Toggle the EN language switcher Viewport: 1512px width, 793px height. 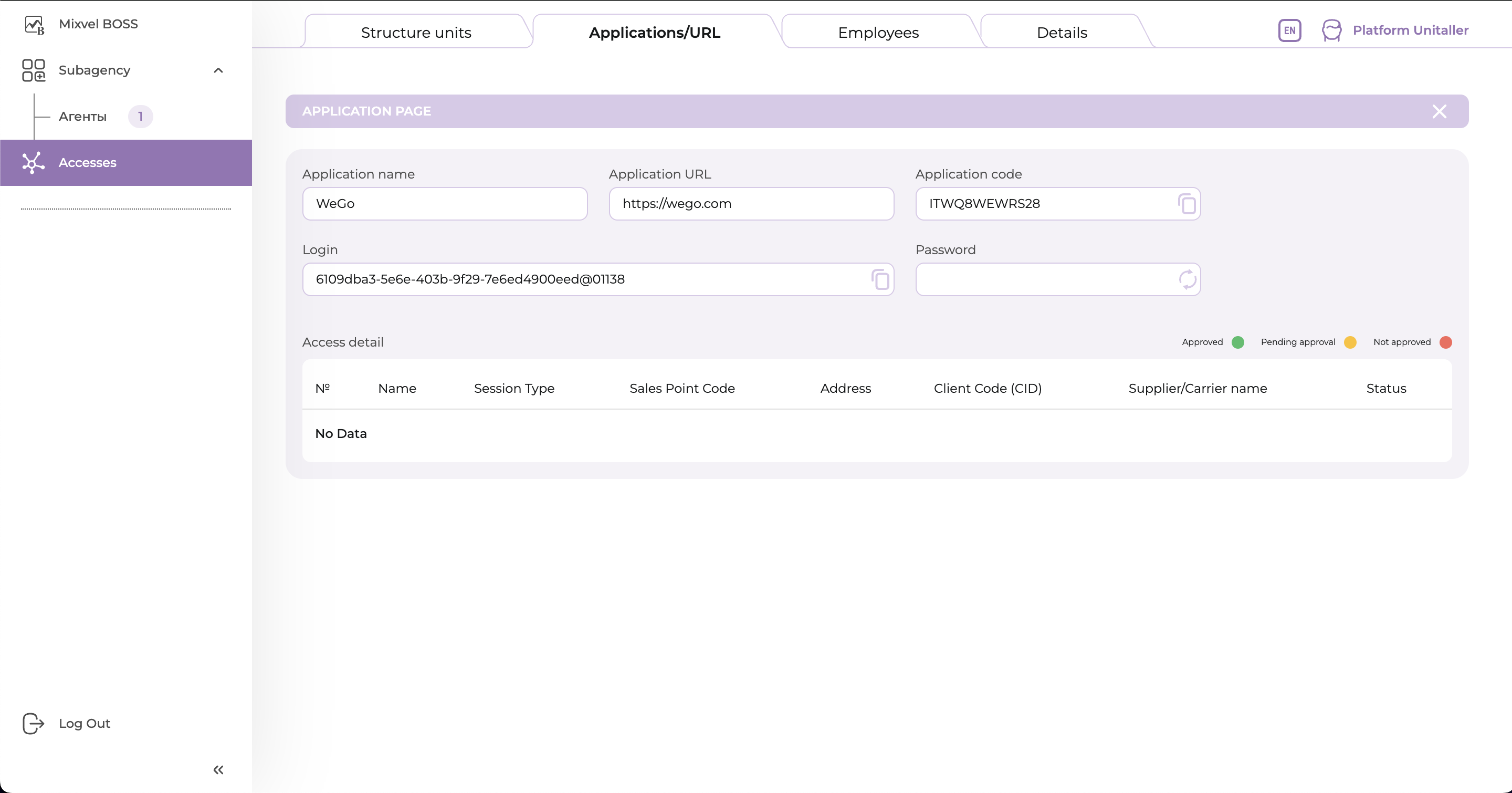[x=1289, y=30]
